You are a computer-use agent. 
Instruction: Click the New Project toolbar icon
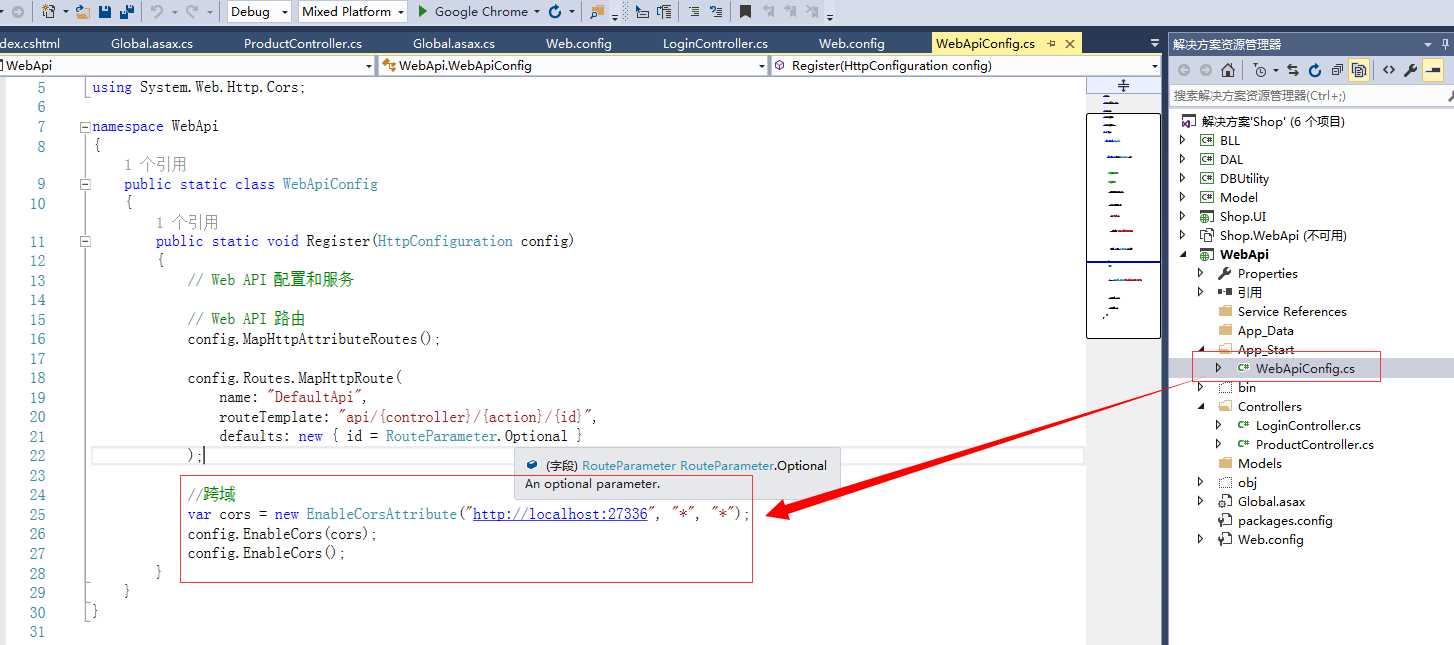[x=50, y=12]
